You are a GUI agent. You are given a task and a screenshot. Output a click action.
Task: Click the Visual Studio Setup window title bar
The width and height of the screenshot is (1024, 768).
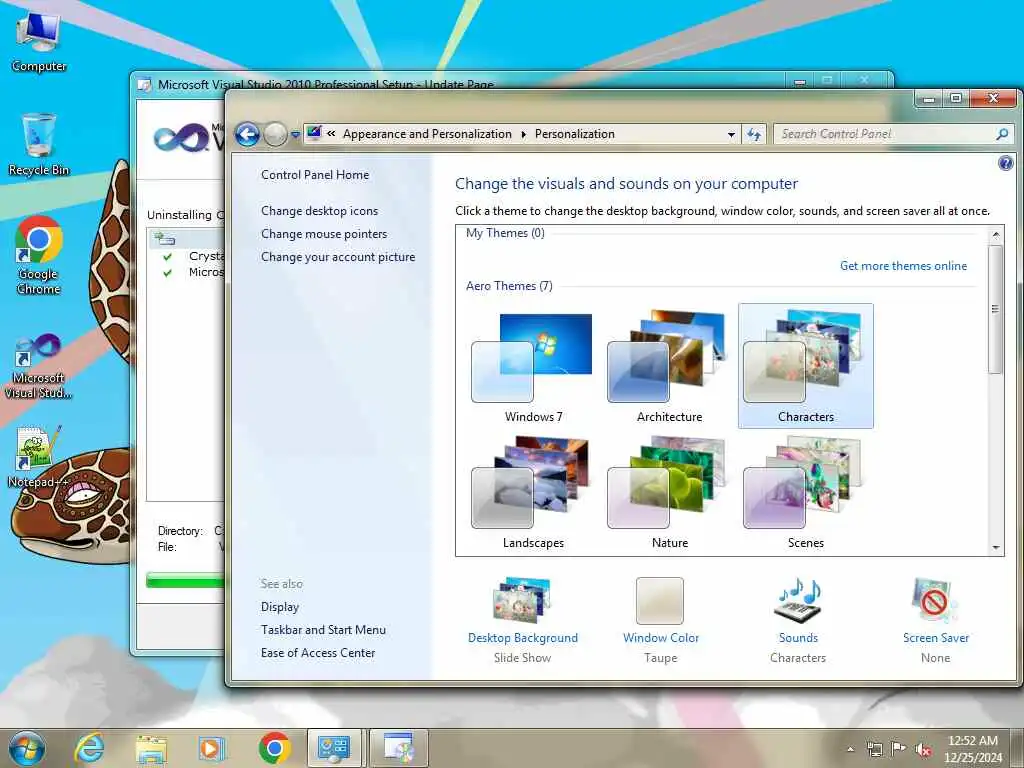[457, 82]
